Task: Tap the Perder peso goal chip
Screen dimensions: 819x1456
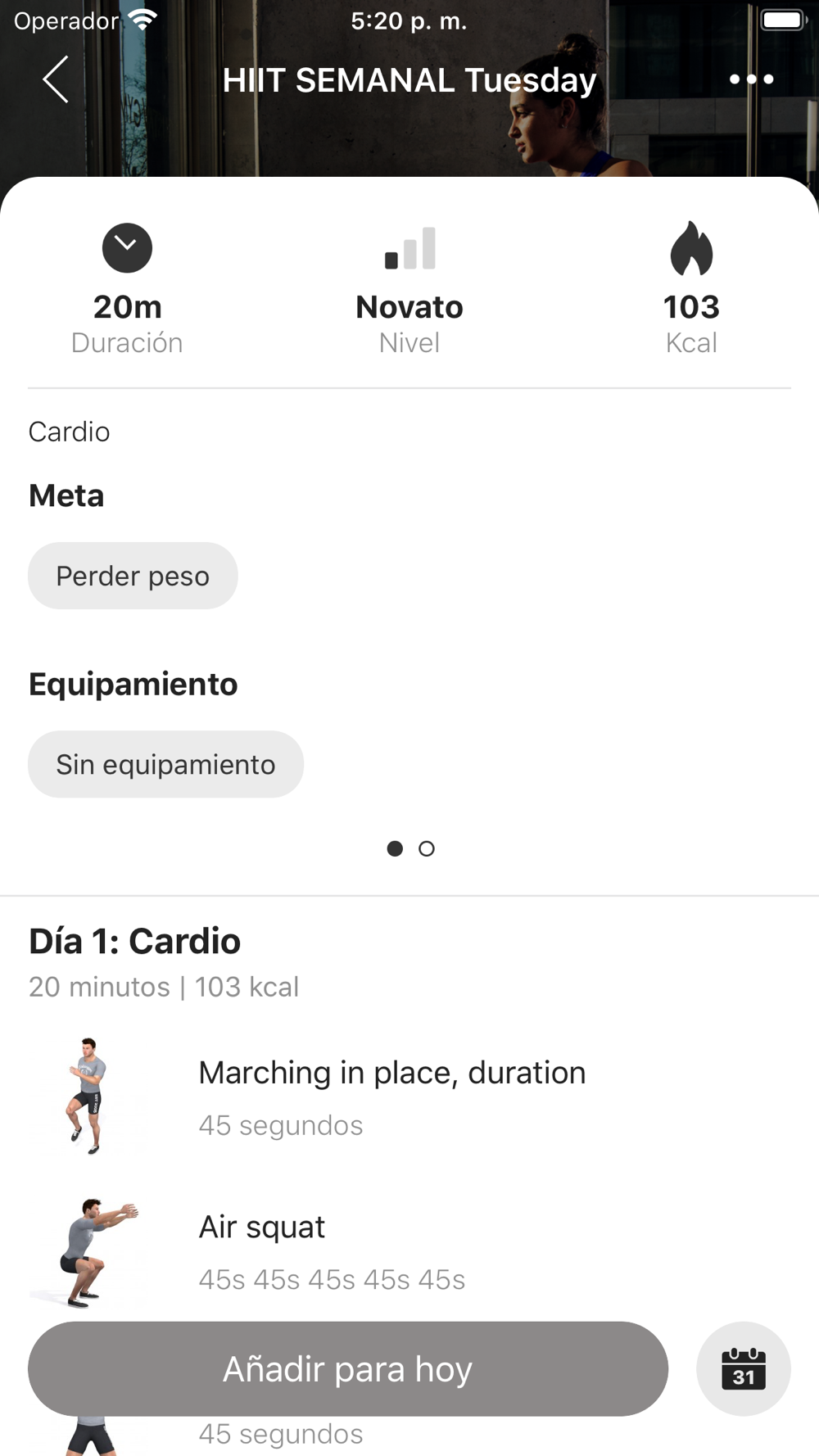Action: tap(133, 576)
